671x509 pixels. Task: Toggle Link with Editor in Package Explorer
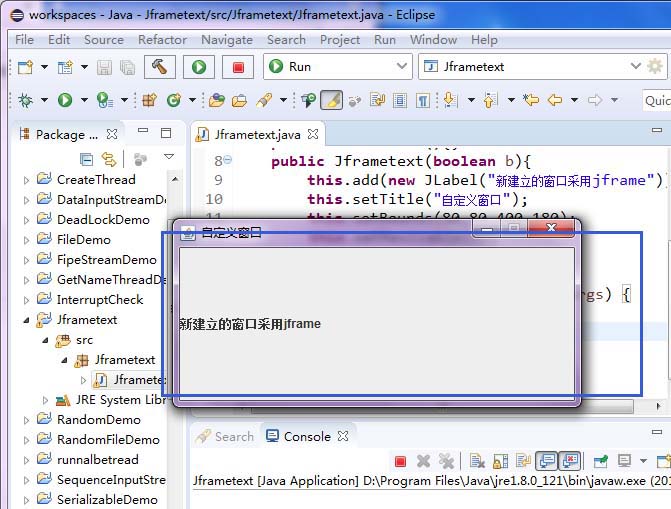pos(108,158)
